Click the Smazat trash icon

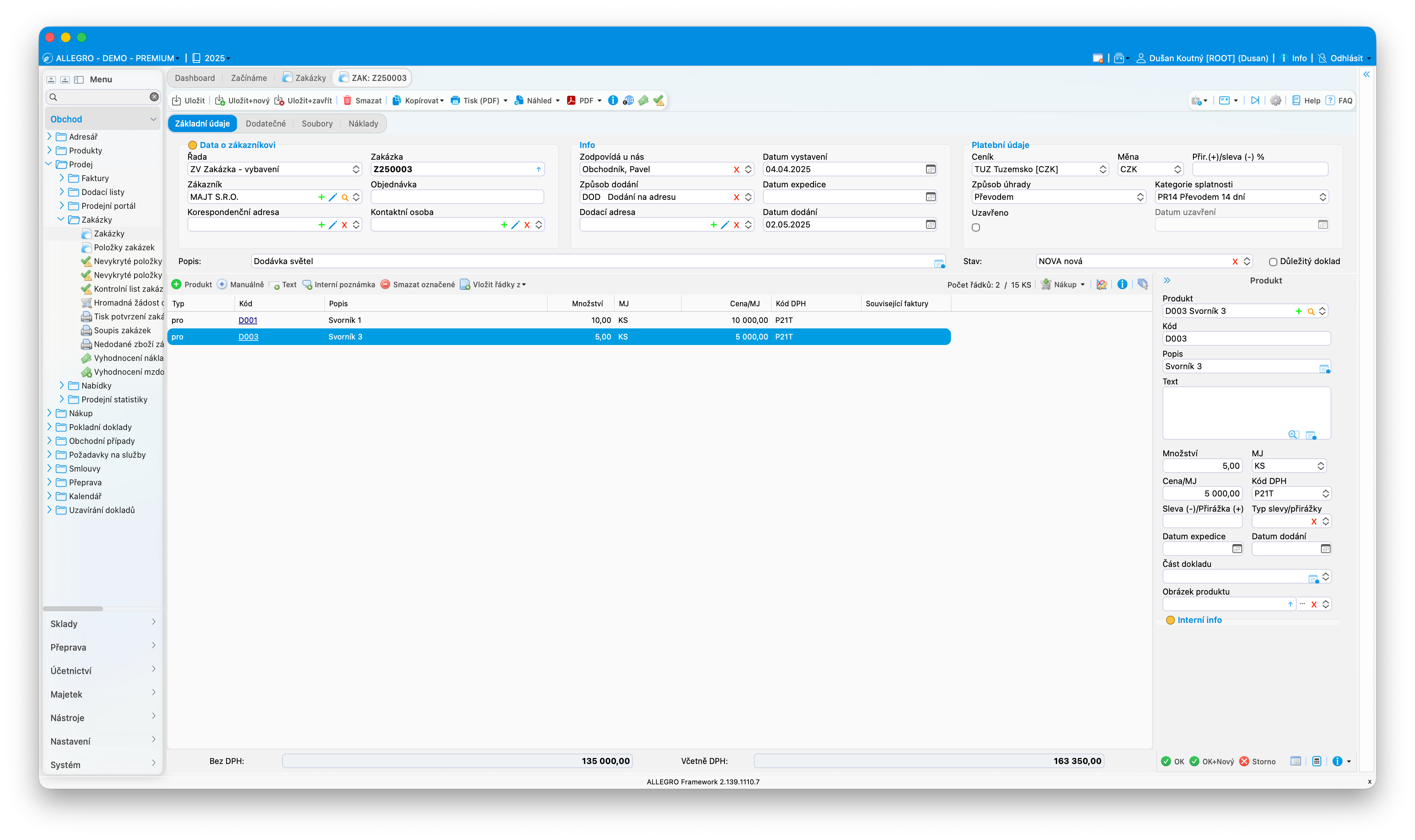tap(348, 101)
